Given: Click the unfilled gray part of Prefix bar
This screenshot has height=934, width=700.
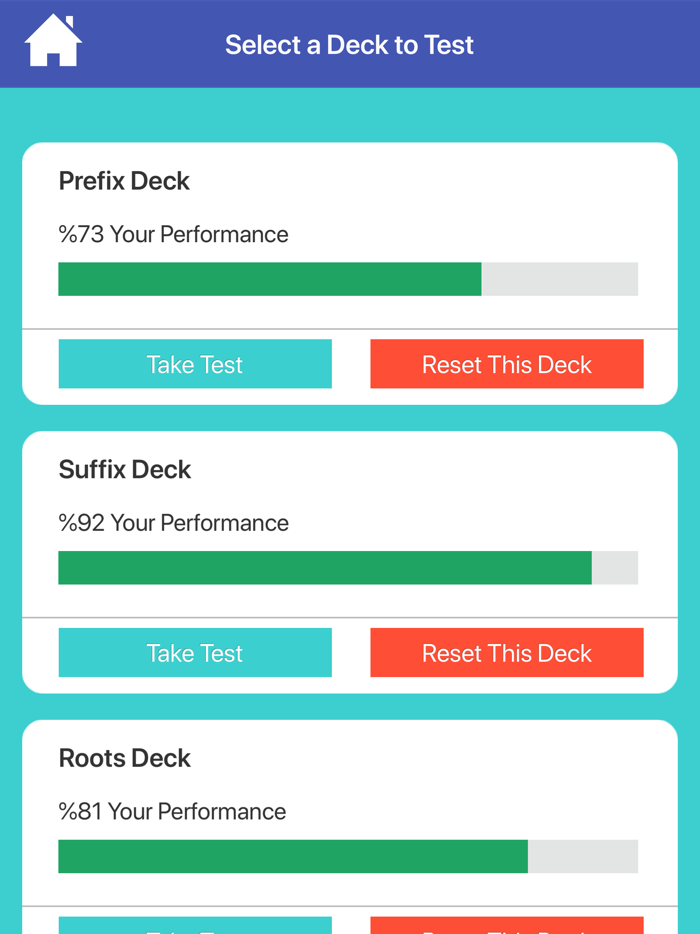Looking at the screenshot, I should (560, 279).
